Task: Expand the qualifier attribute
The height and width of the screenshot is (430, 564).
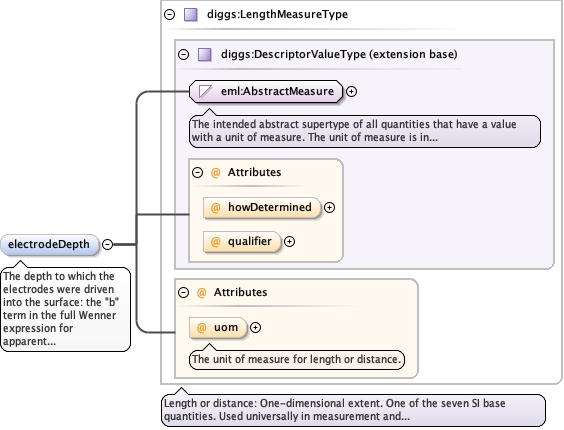Action: 290,241
